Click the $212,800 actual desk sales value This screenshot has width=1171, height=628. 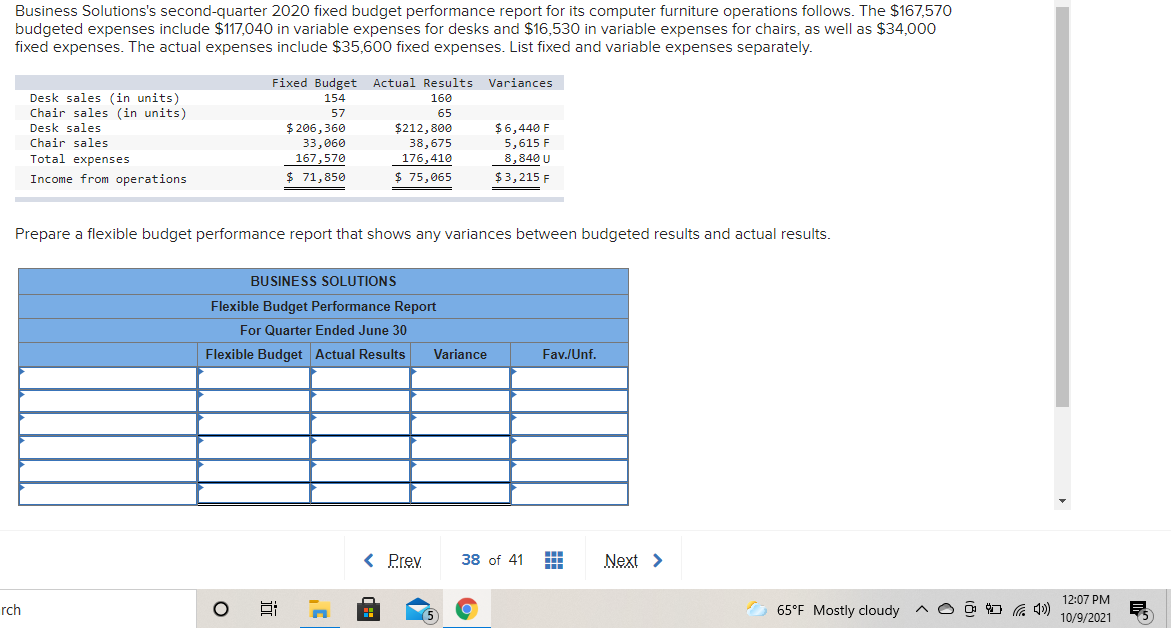(x=423, y=128)
